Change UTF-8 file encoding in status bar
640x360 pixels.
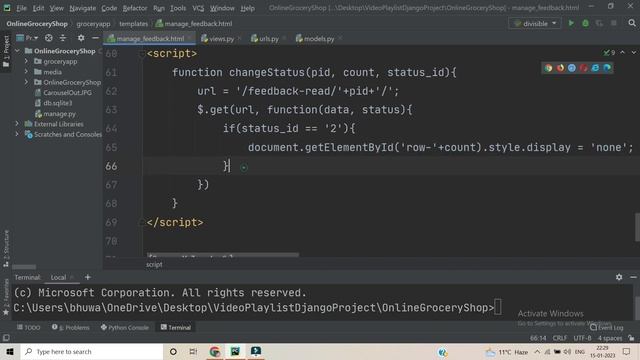(582, 338)
